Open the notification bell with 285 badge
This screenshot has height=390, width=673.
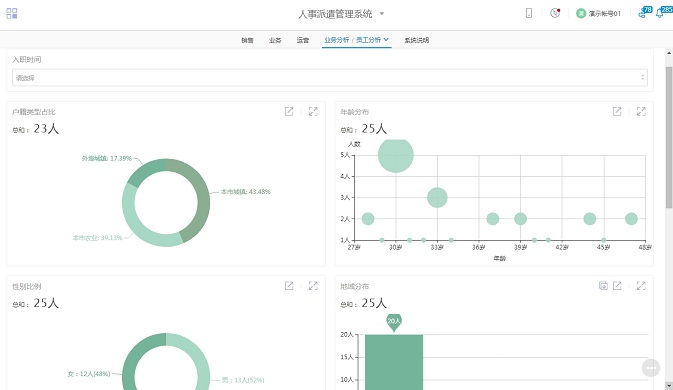664,12
